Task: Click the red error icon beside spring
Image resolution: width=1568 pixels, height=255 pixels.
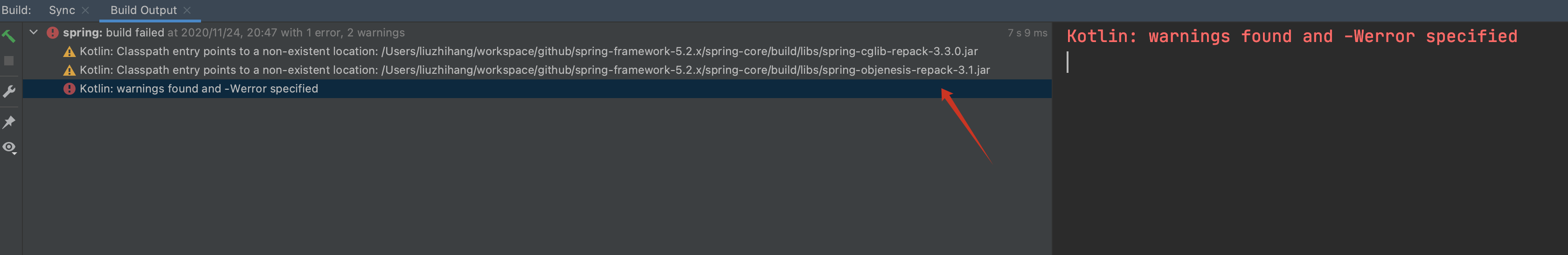Action: tap(53, 33)
